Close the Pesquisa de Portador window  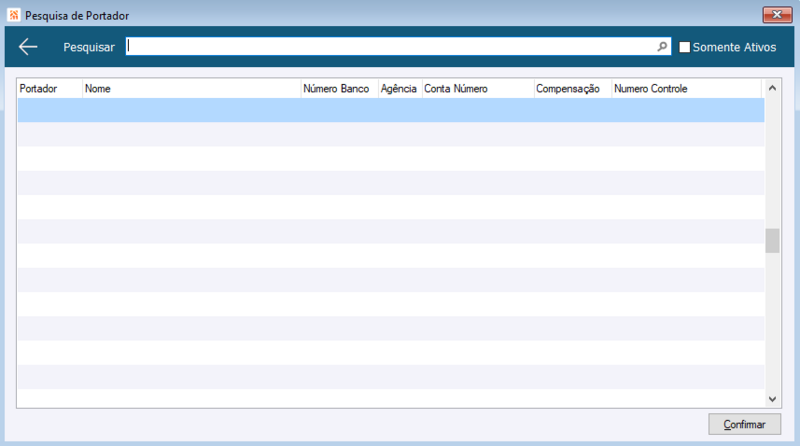click(777, 15)
